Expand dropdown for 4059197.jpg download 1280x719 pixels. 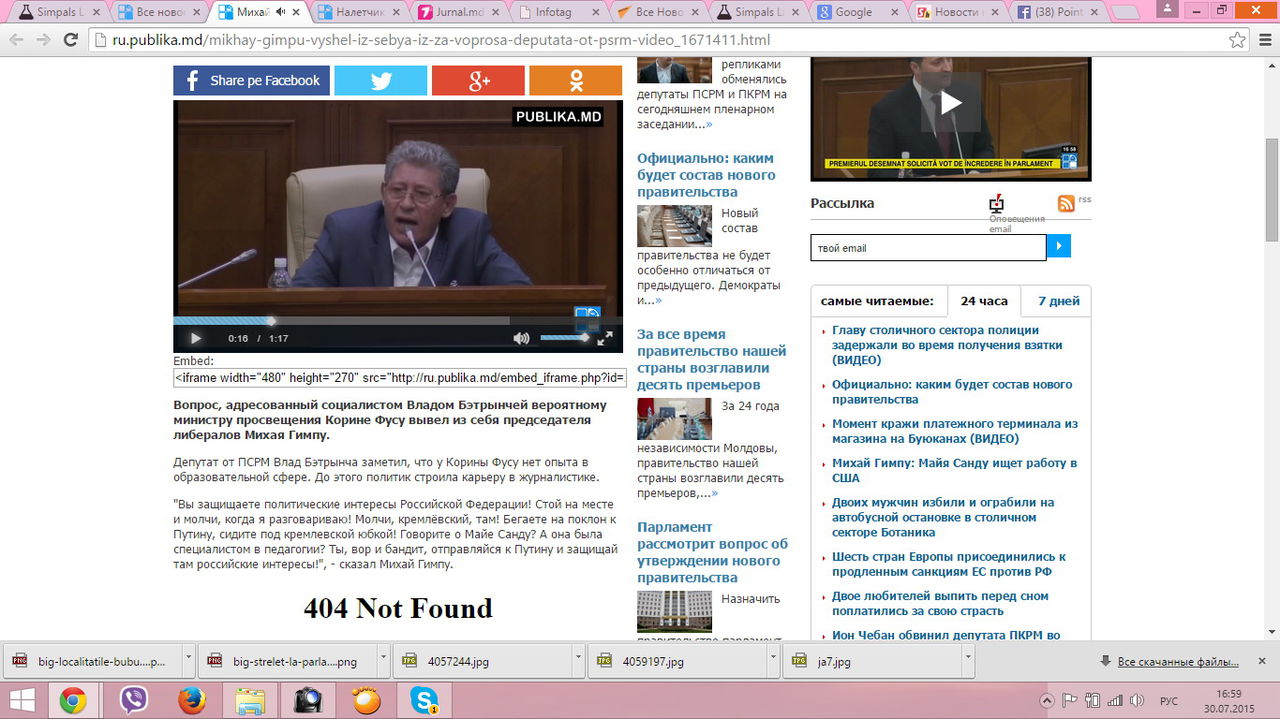point(773,661)
